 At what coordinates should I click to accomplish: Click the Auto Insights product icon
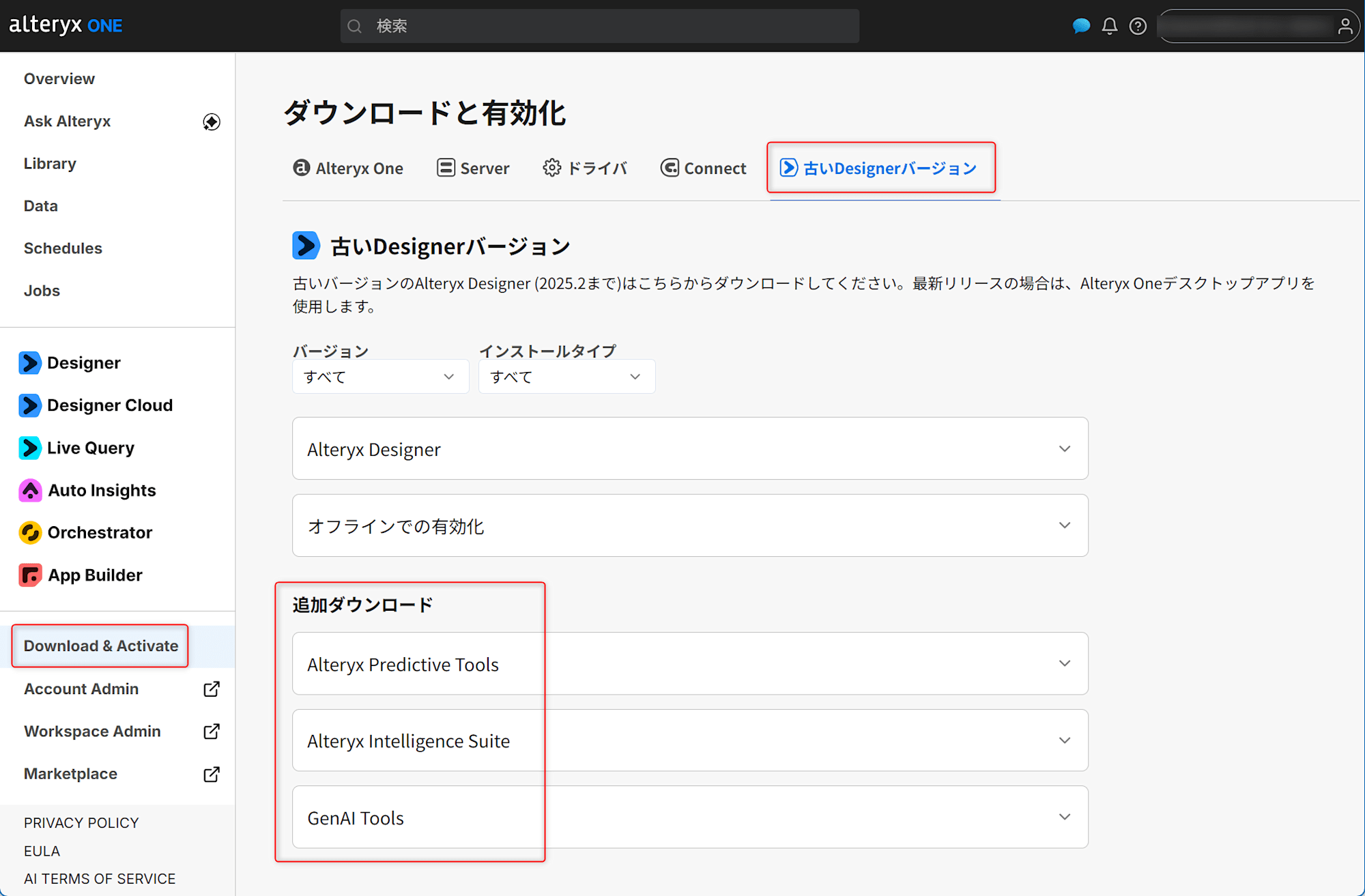click(x=30, y=490)
